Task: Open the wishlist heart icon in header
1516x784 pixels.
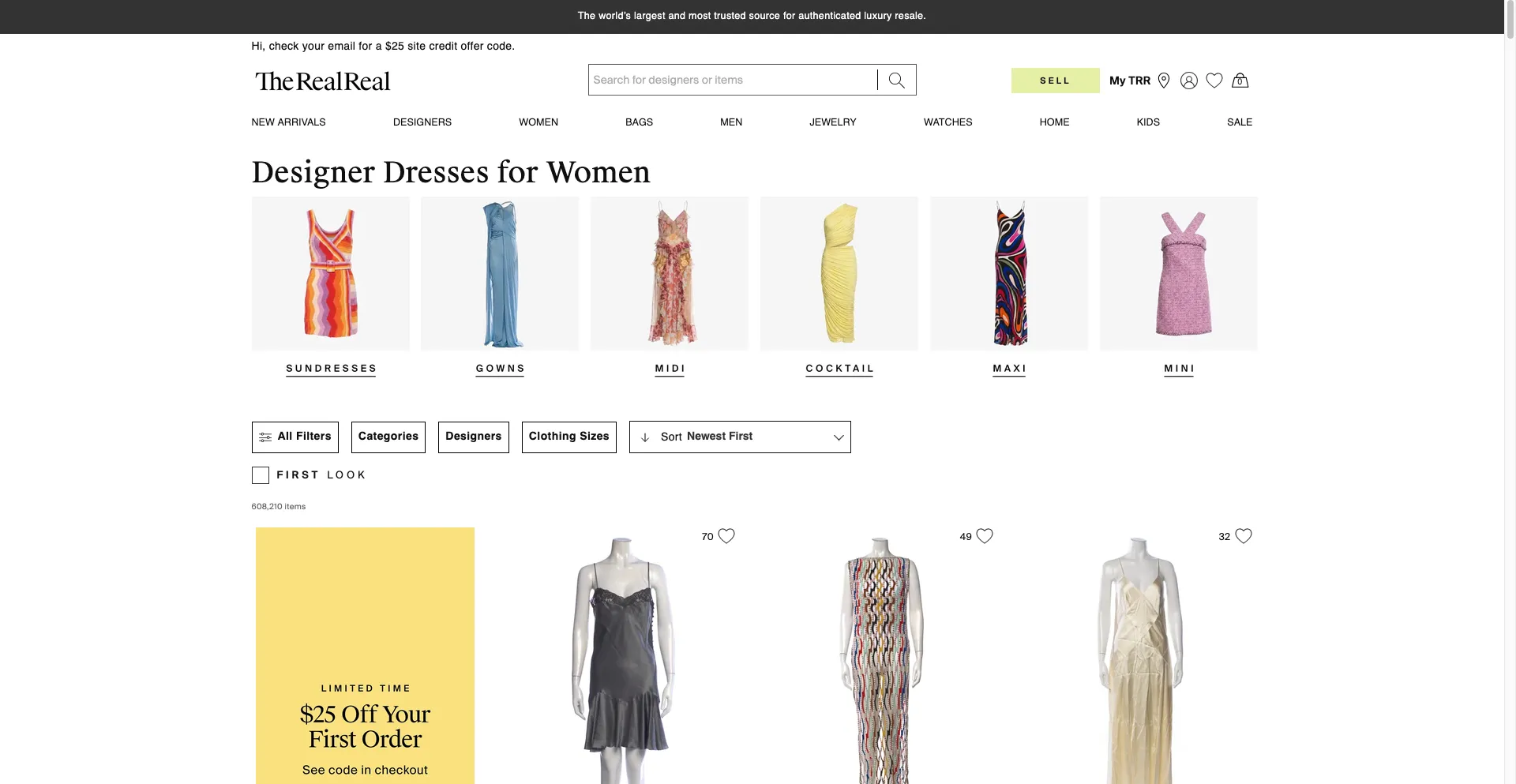Action: (1214, 81)
